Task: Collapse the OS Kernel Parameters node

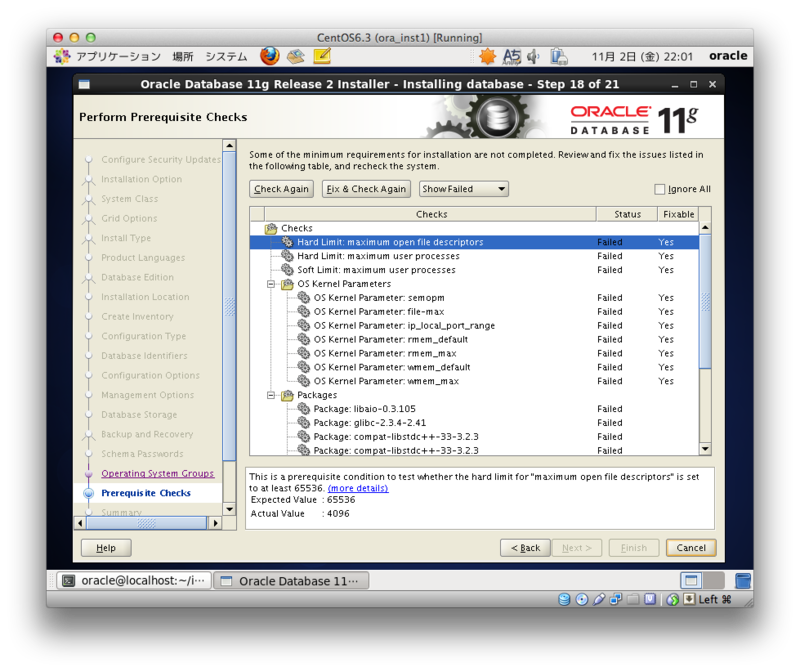Action: [271, 284]
